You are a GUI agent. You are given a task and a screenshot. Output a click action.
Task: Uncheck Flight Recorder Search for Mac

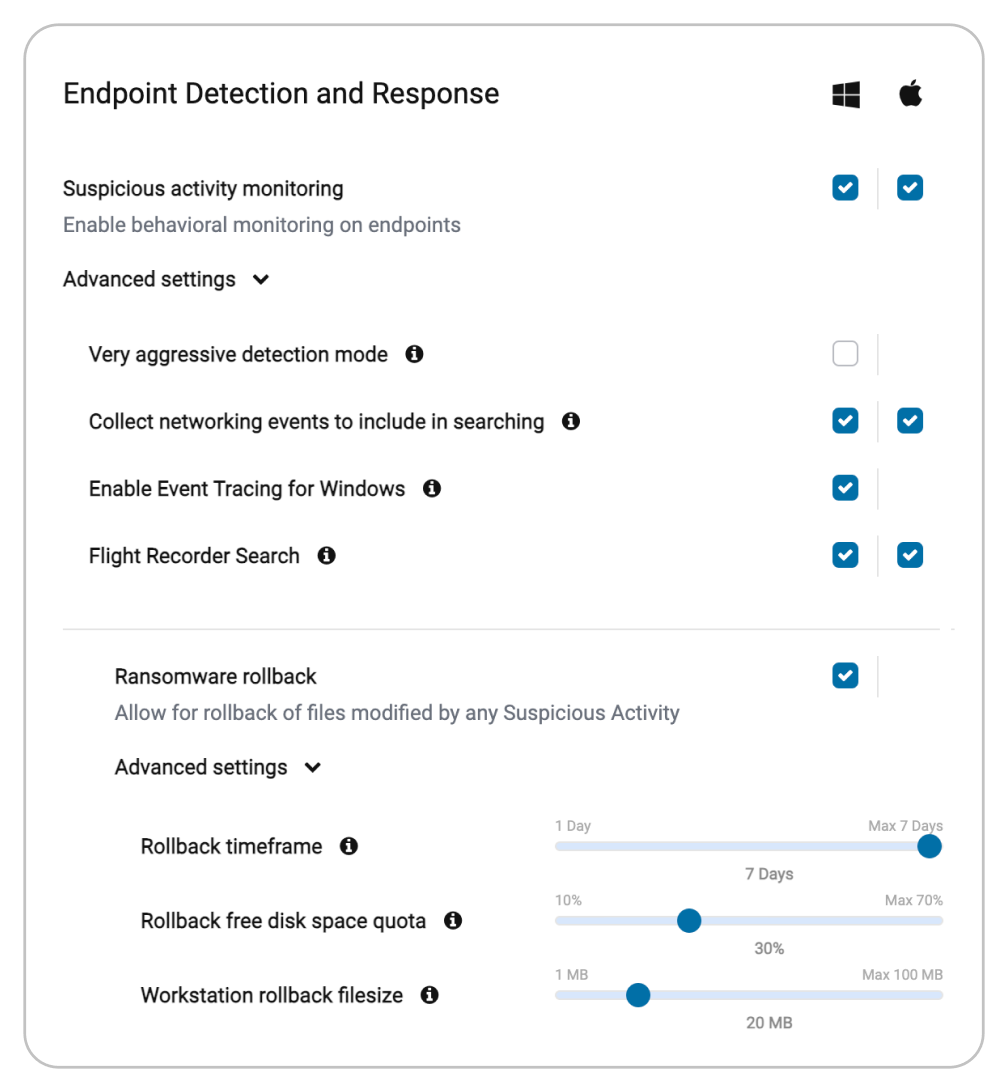(910, 555)
